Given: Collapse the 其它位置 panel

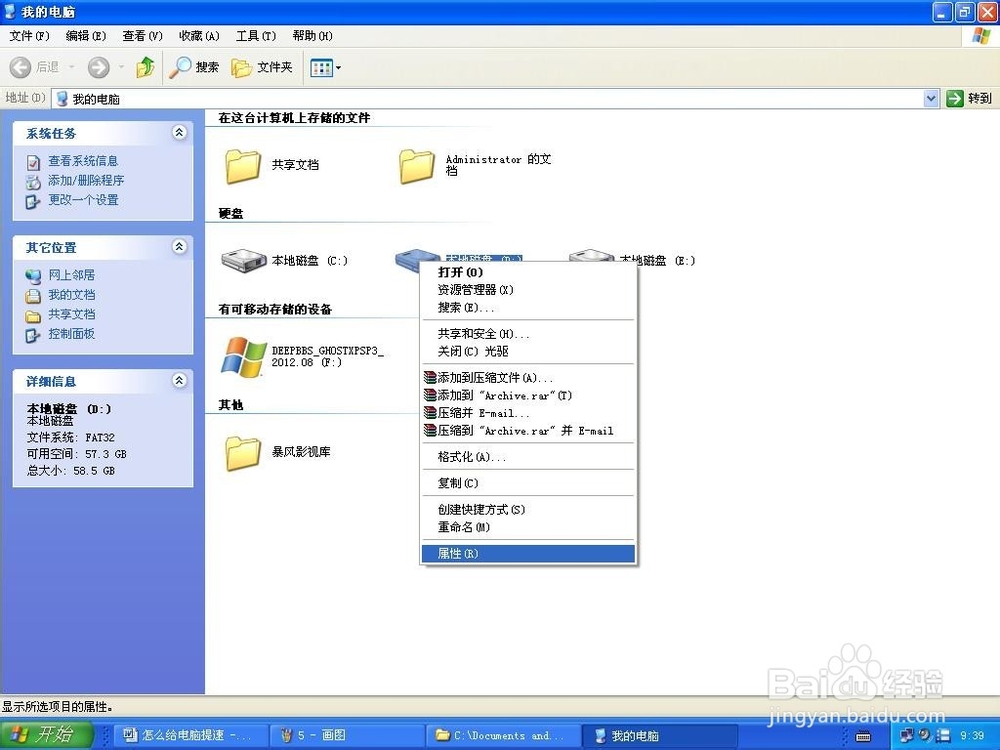Looking at the screenshot, I should pos(179,247).
